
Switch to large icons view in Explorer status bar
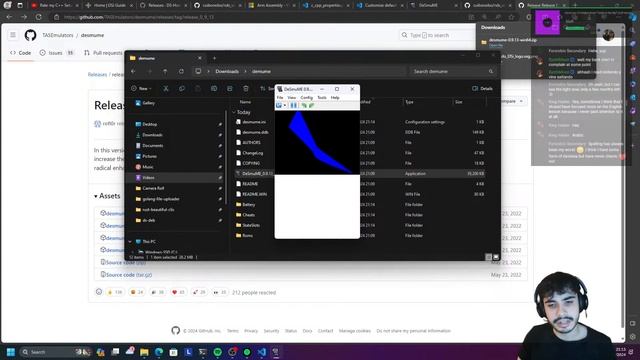tap(496, 257)
